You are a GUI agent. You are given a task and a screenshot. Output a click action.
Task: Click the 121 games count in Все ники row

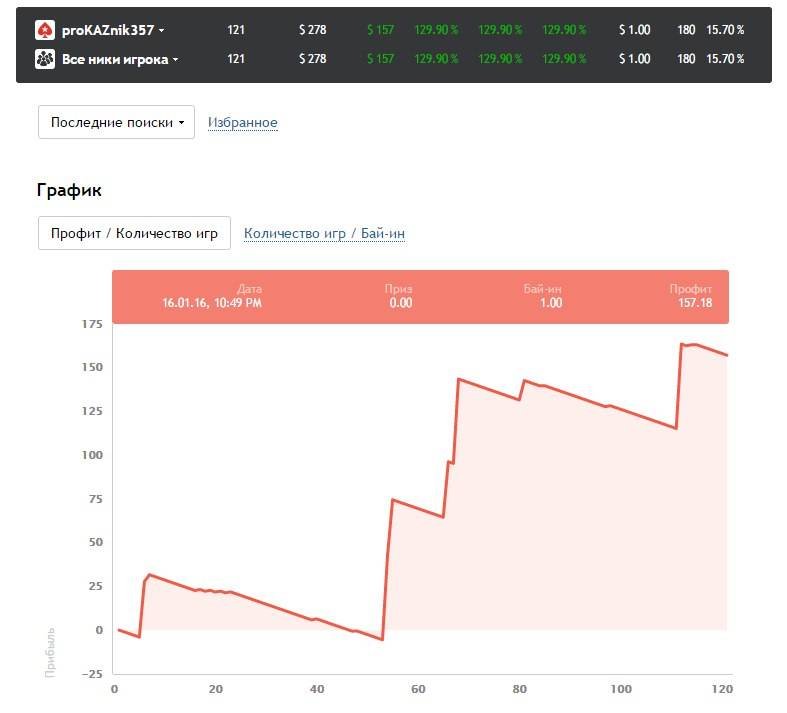(236, 59)
